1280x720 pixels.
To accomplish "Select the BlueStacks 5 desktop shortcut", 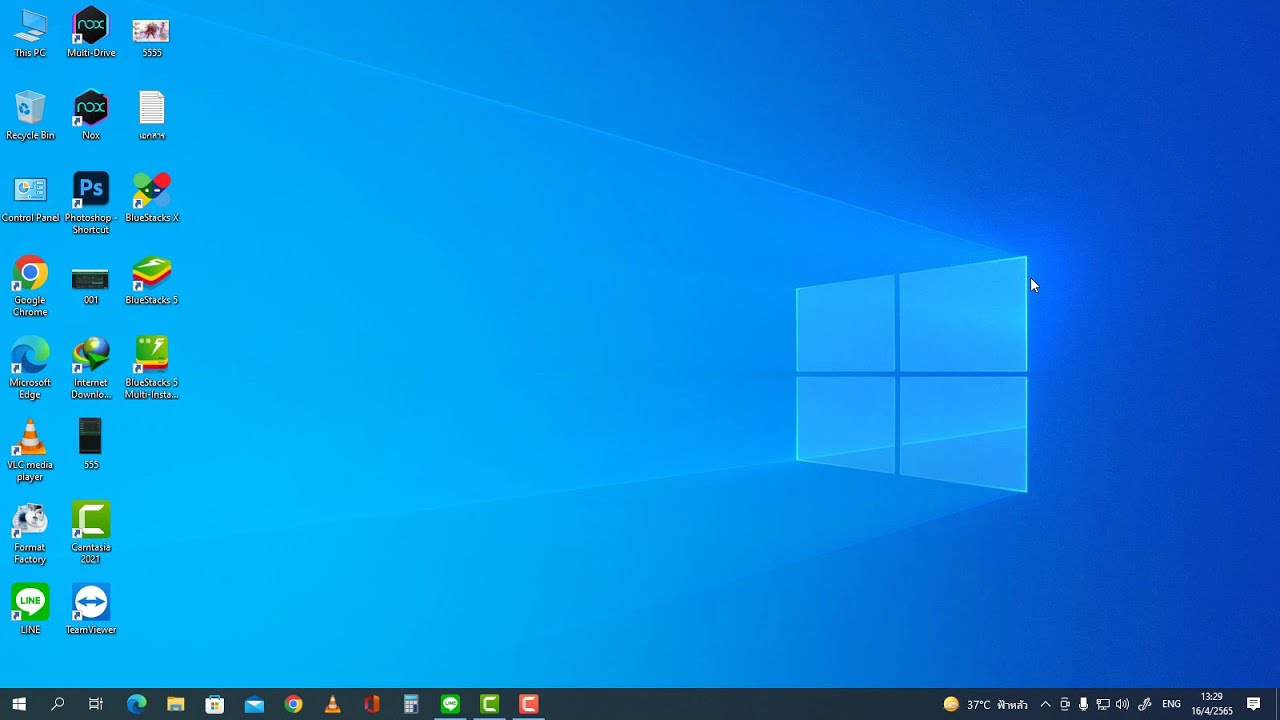I will pos(151,281).
